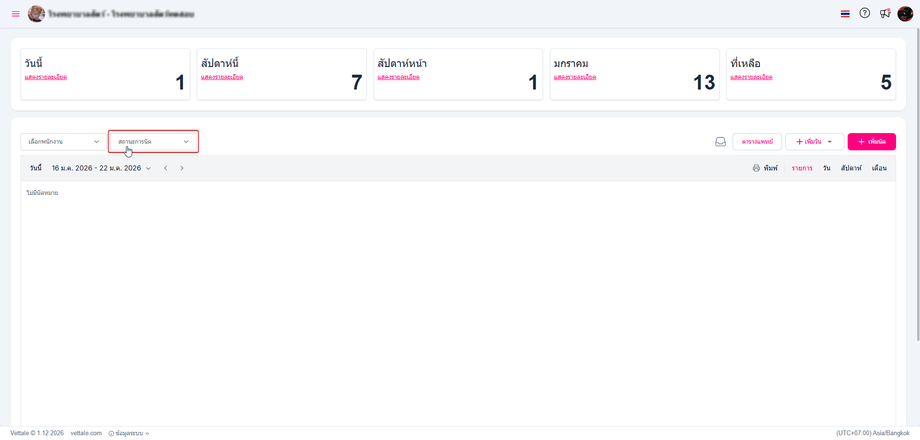
Task: Switch language via the Thai flag icon
Action: click(845, 13)
